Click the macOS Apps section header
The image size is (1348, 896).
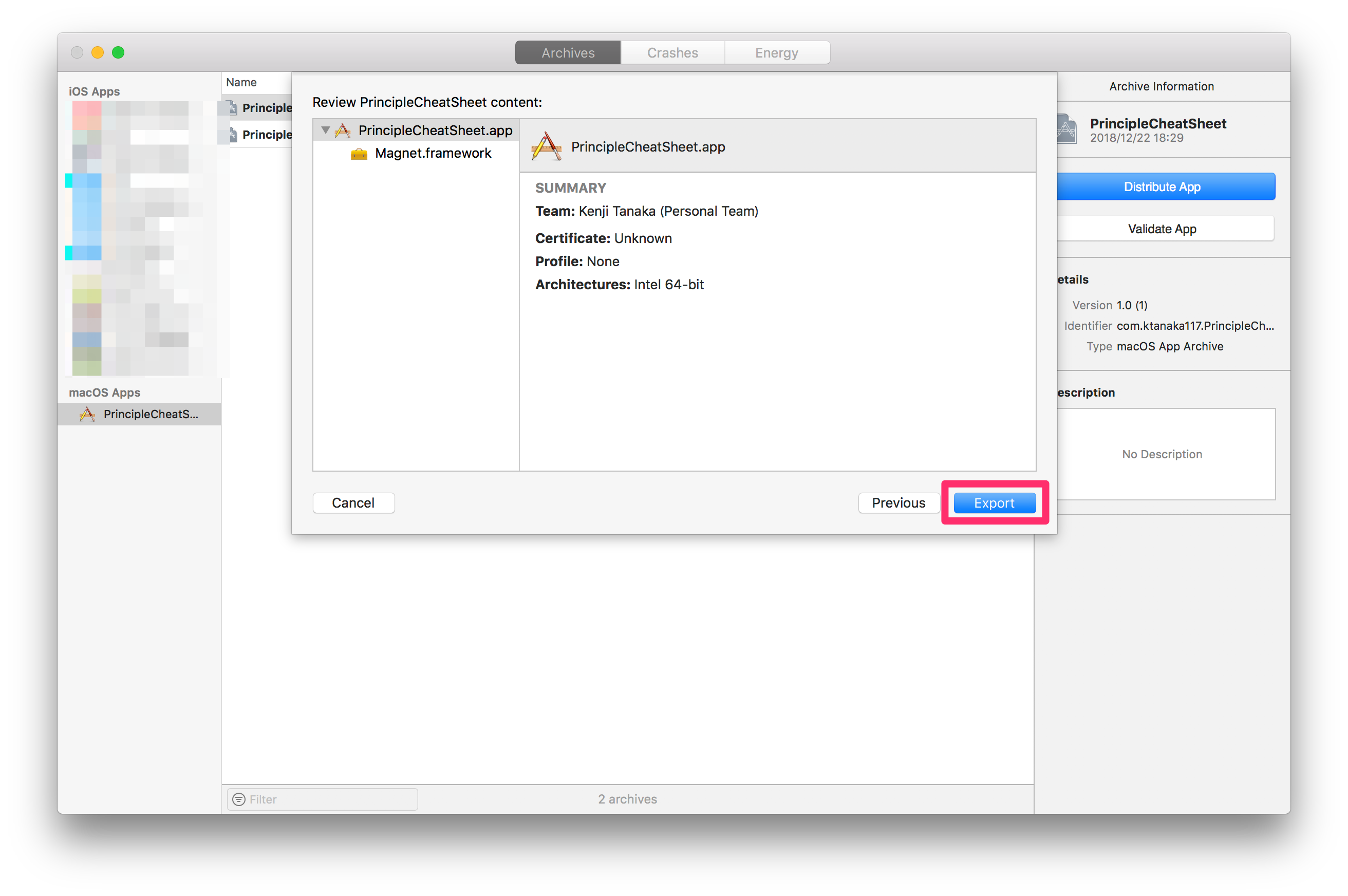pyautogui.click(x=105, y=393)
